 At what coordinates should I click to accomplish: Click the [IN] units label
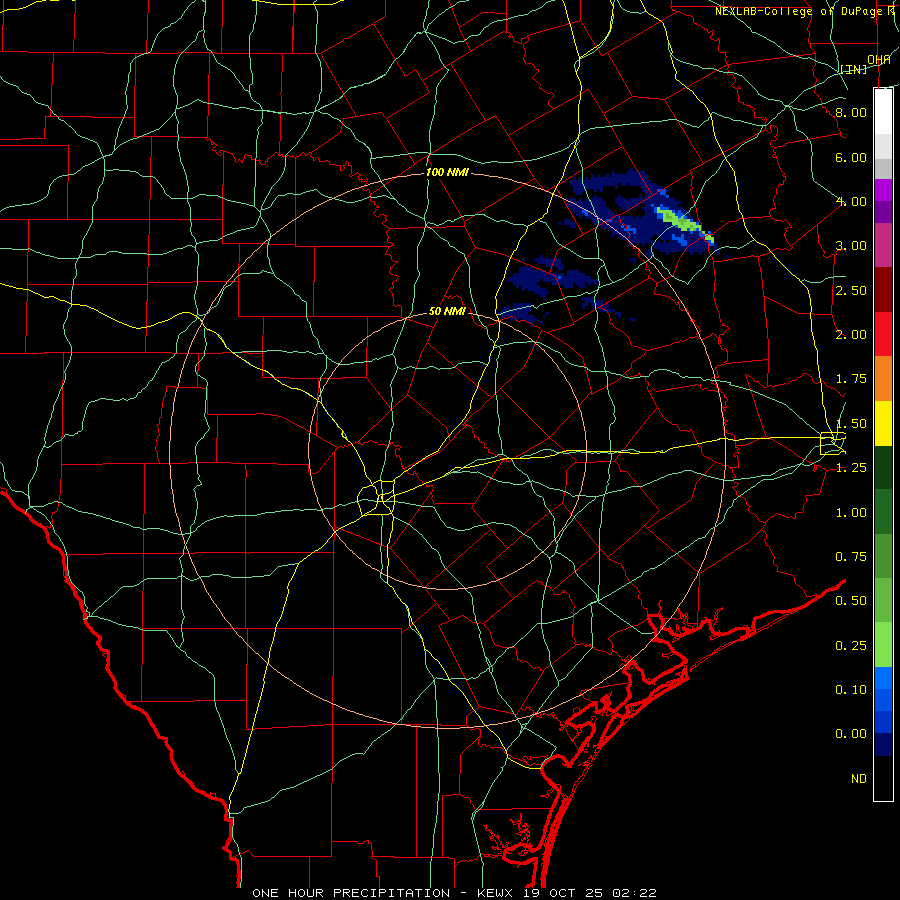pyautogui.click(x=854, y=69)
